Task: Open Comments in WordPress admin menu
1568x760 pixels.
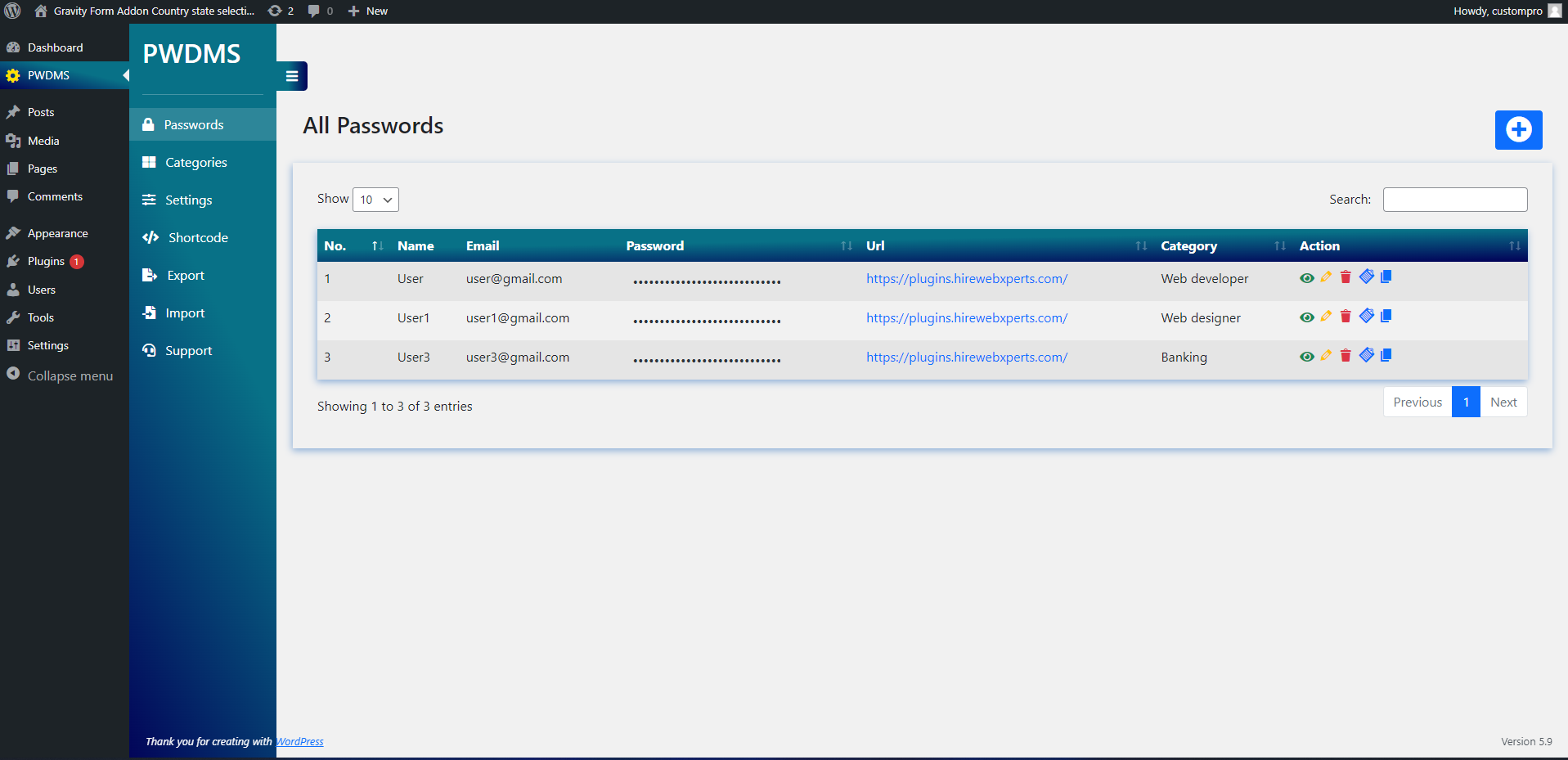Action: pyautogui.click(x=65, y=196)
